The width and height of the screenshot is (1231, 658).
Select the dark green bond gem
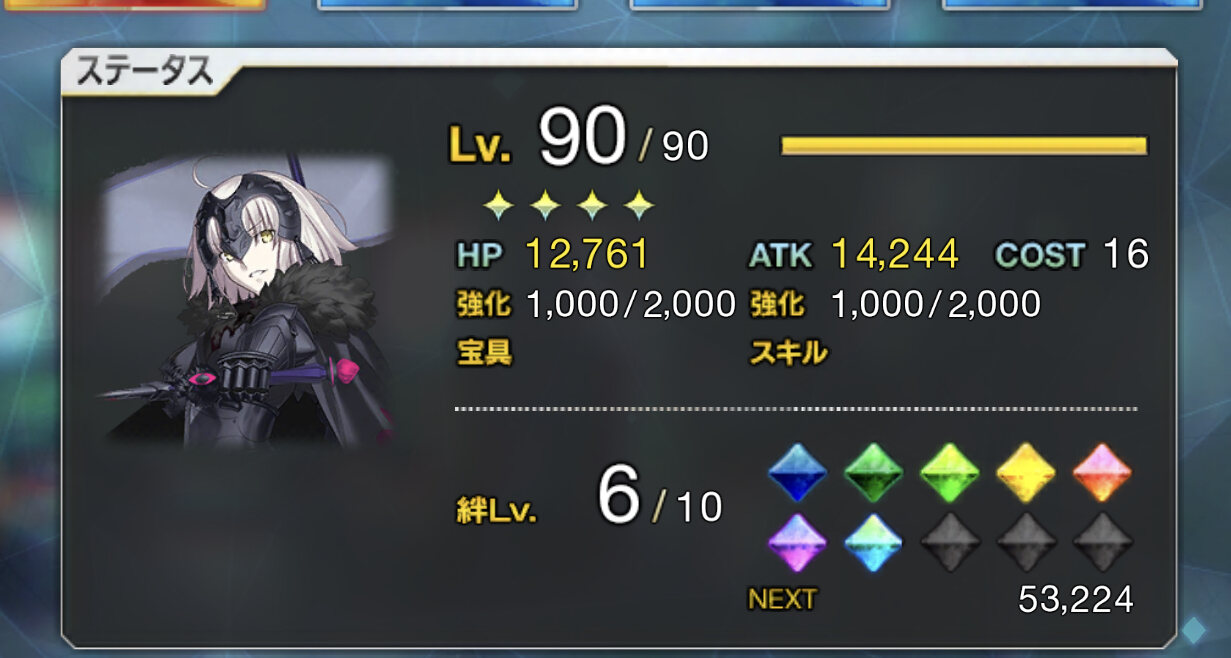point(874,472)
